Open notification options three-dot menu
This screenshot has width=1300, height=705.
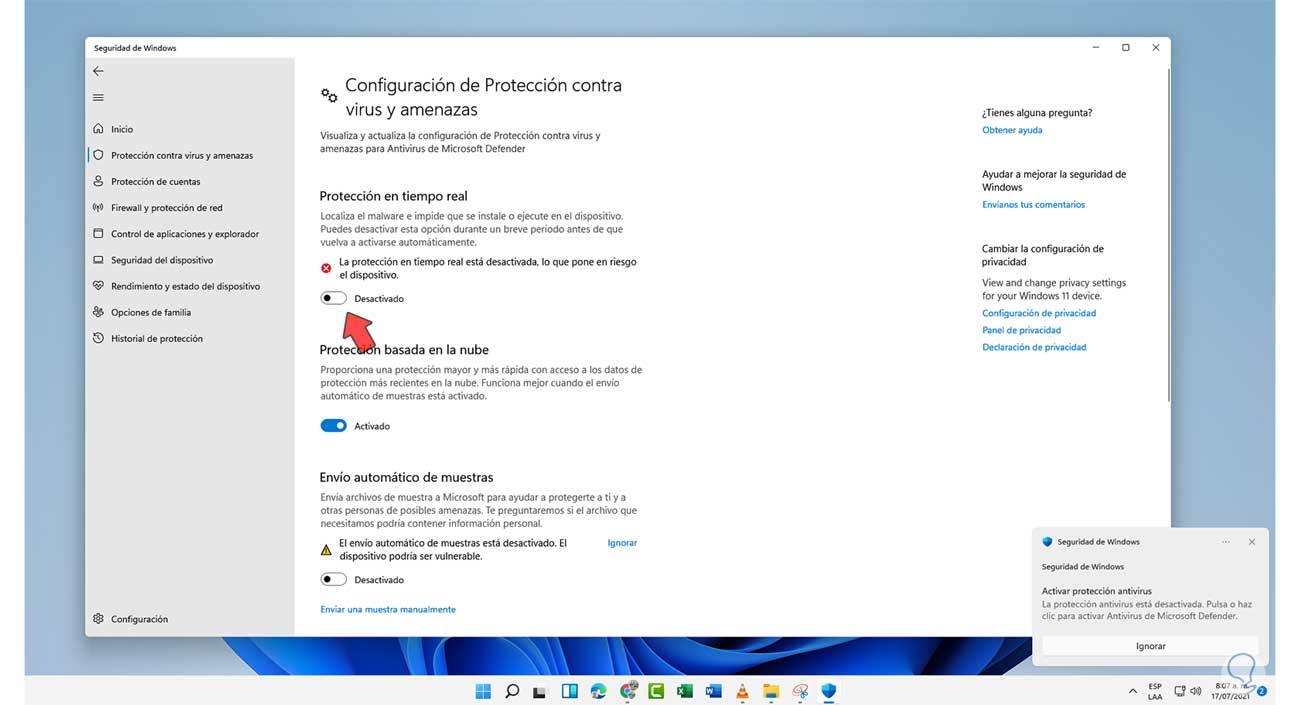[1226, 542]
